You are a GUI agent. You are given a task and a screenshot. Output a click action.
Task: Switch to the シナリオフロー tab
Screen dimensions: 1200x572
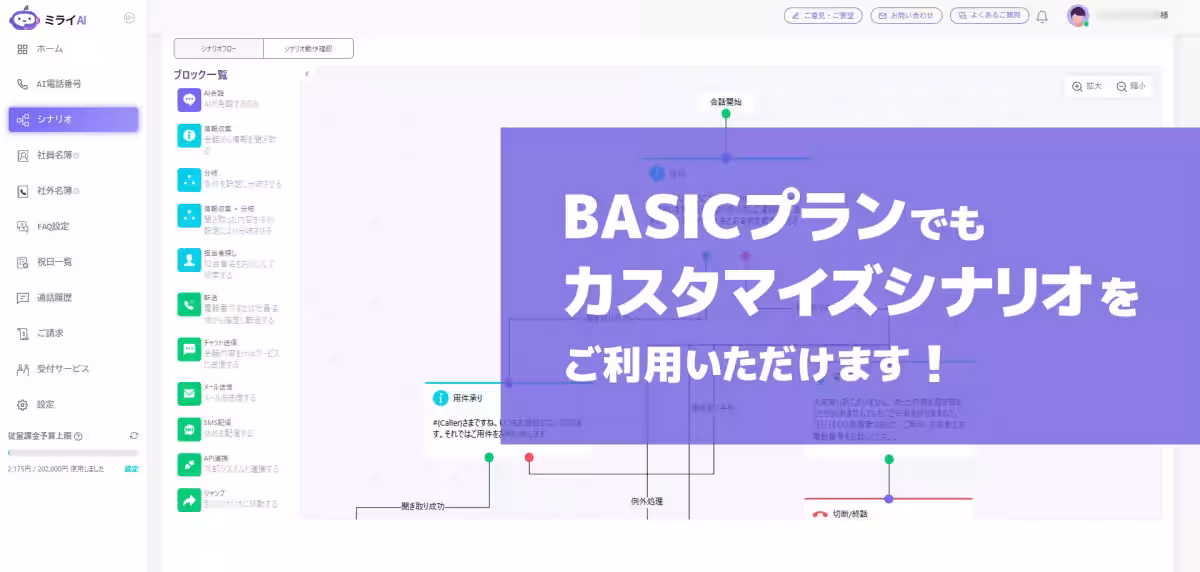pos(219,48)
